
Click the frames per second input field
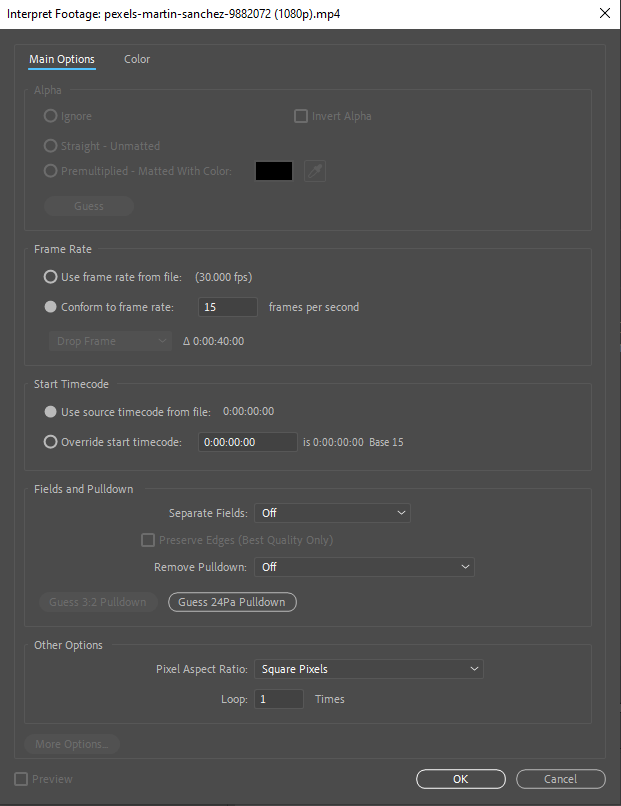click(x=228, y=307)
